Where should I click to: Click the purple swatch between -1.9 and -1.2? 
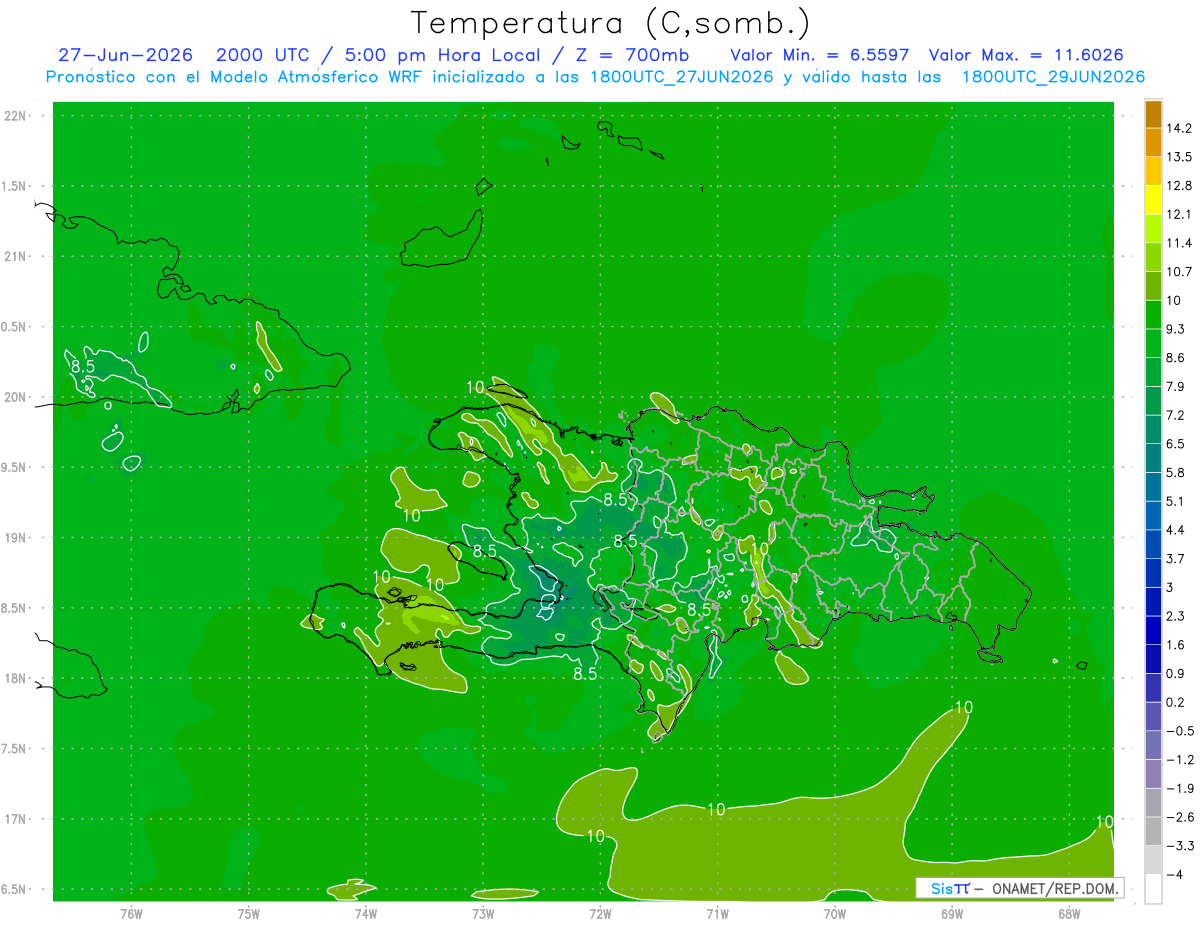click(1153, 774)
